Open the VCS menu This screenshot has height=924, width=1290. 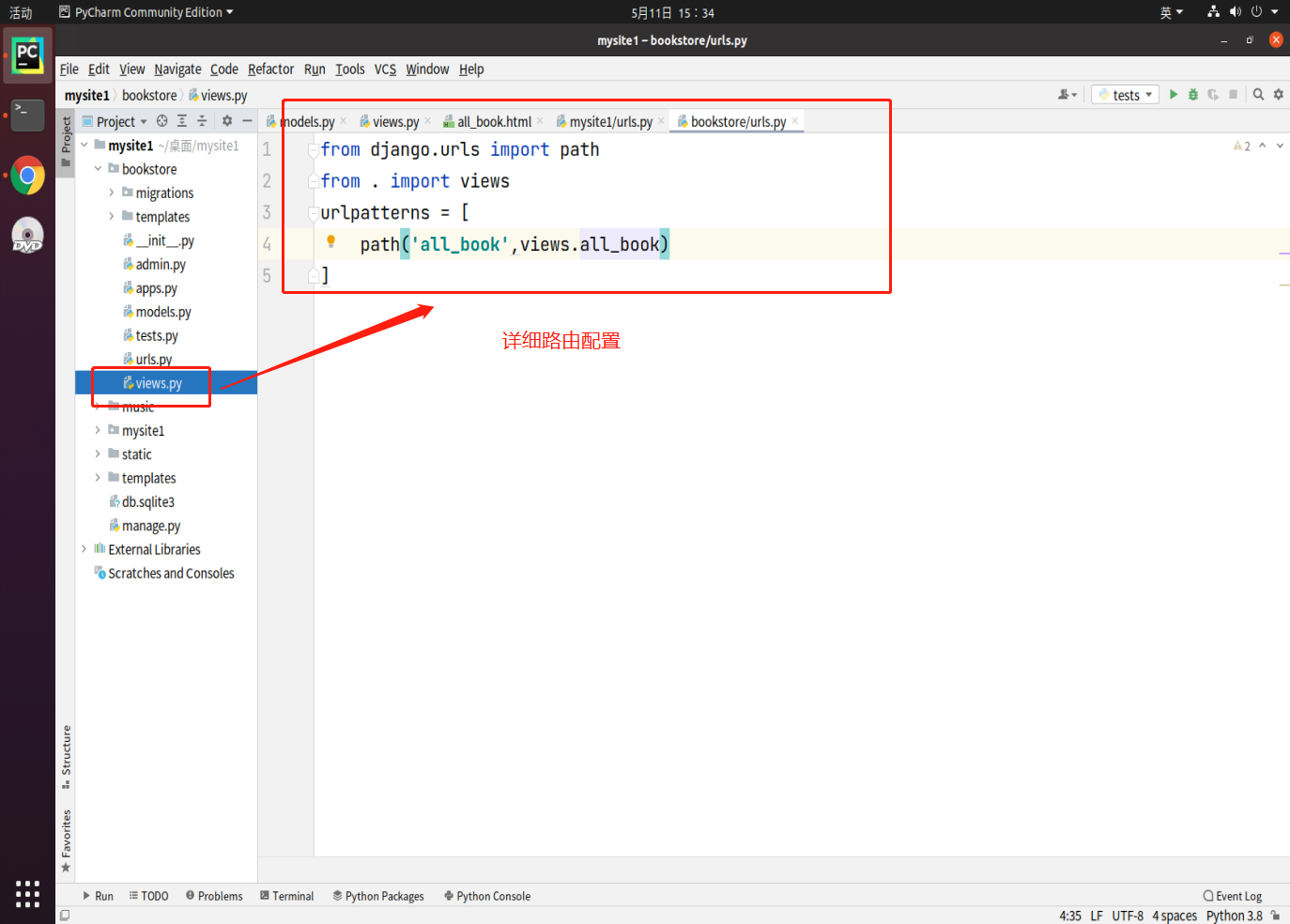click(x=385, y=69)
